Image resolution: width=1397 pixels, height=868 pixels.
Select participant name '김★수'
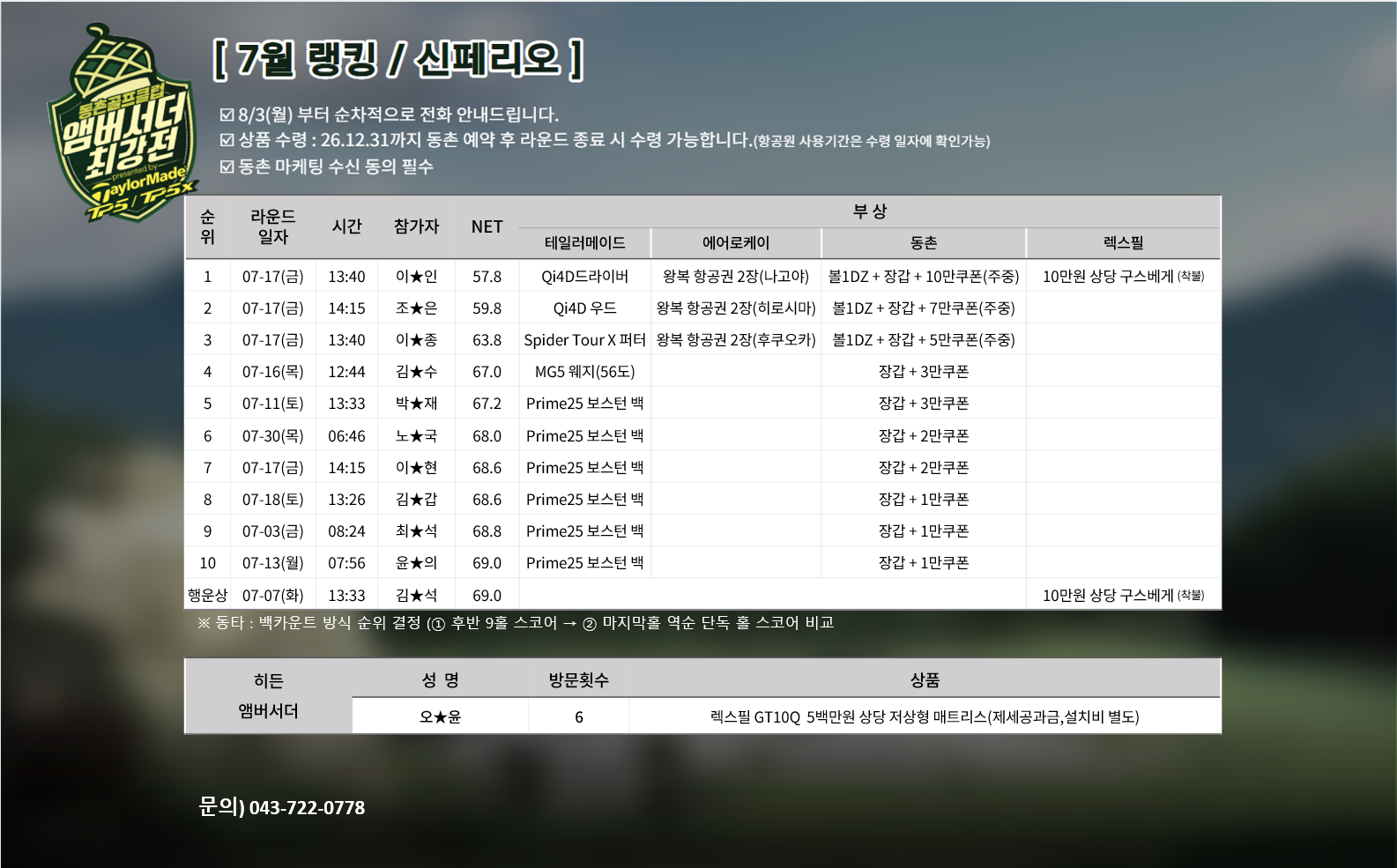click(416, 372)
